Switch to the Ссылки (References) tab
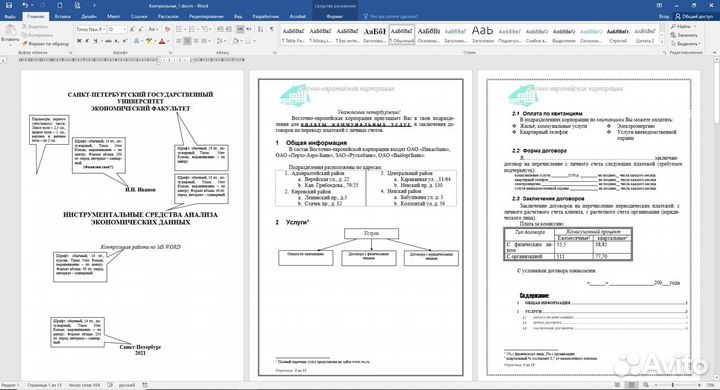 point(139,17)
